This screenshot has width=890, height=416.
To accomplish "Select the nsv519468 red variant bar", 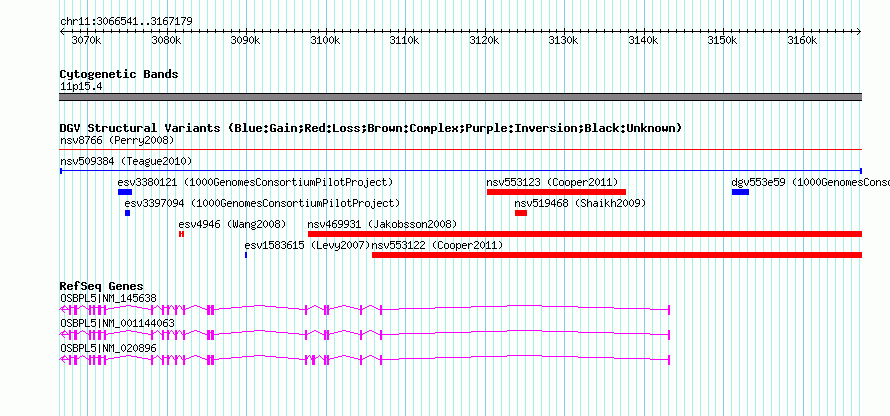I will tap(521, 213).
